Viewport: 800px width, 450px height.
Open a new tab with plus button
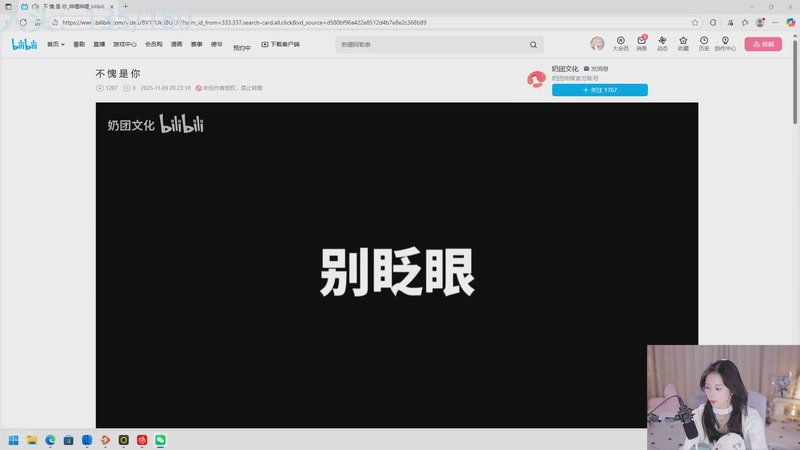click(126, 7)
